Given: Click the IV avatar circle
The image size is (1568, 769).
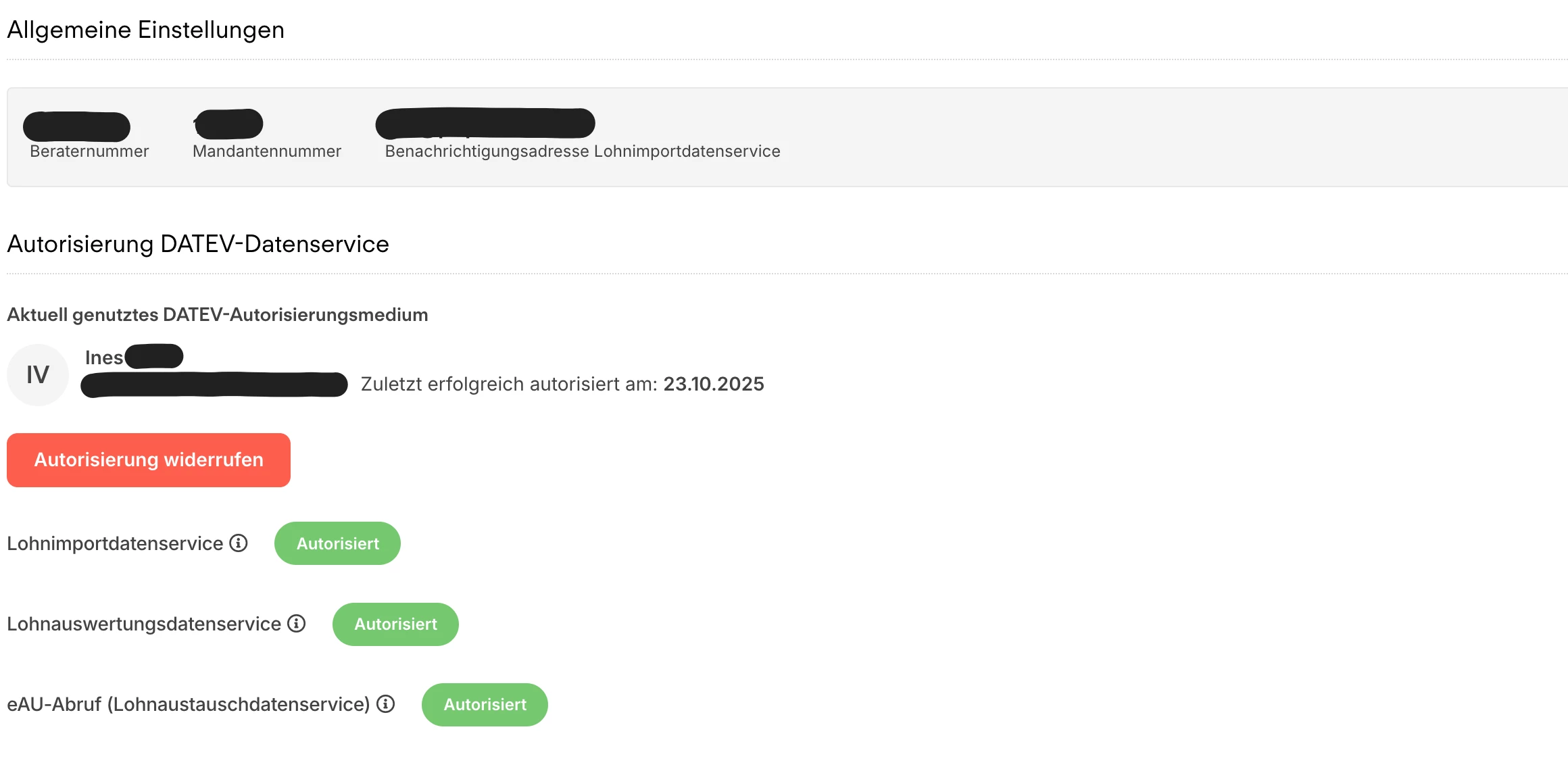Looking at the screenshot, I should (x=38, y=375).
